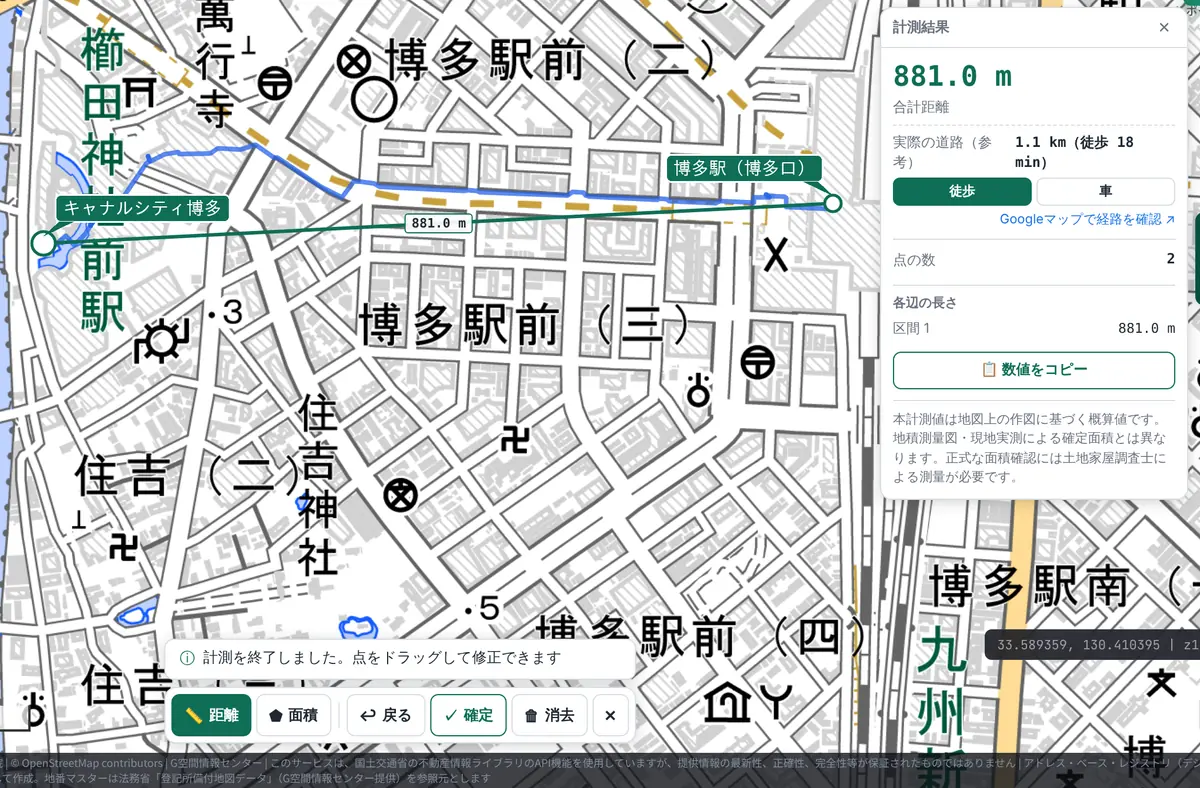Viewport: 1200px width, 788px height.
Task: Select 車 car route mode
Action: click(x=1106, y=191)
